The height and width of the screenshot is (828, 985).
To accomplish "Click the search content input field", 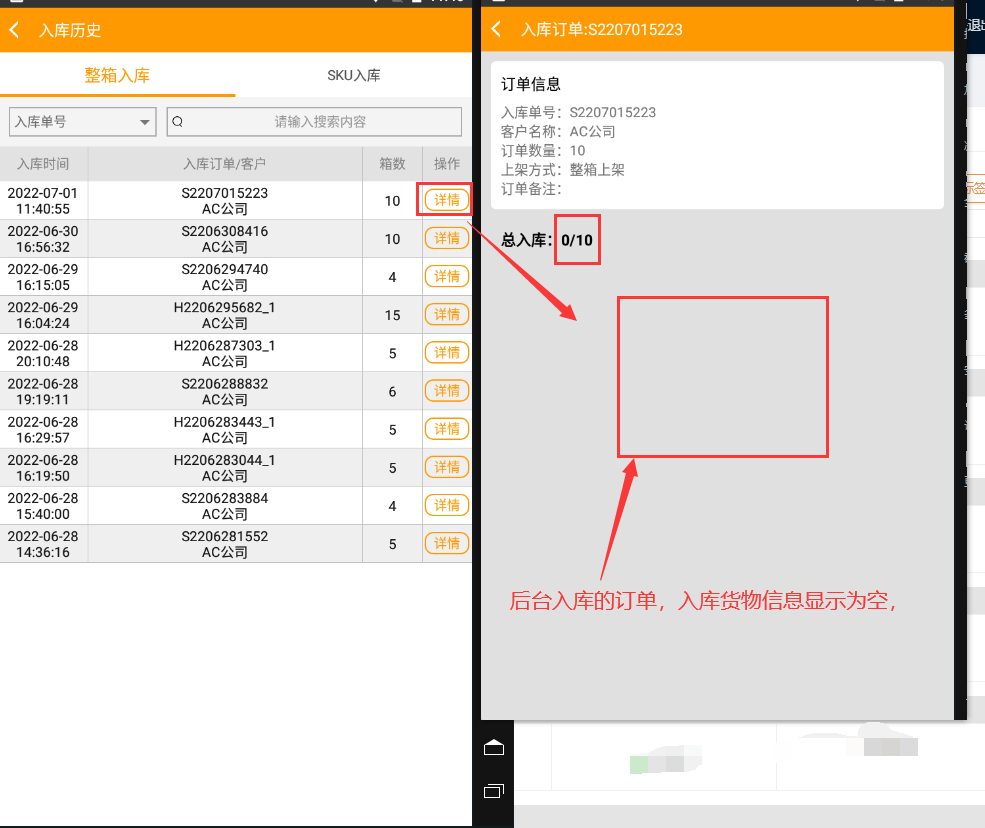I will click(320, 122).
